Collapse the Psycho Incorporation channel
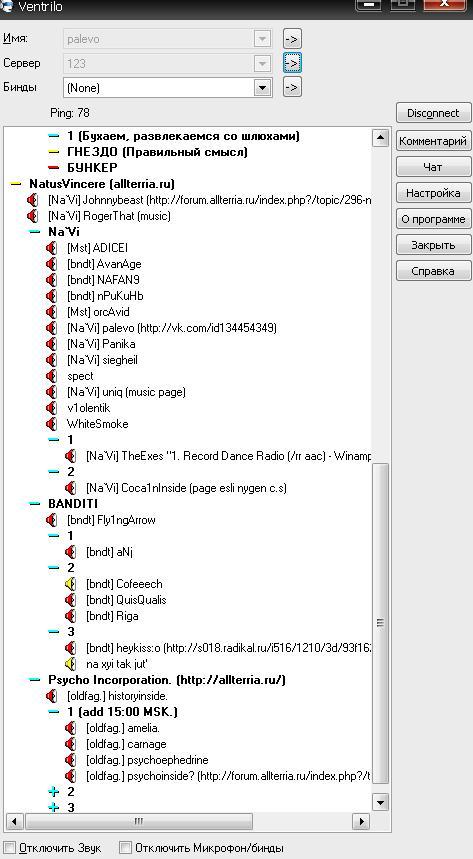Image resolution: width=473 pixels, height=859 pixels. [x=35, y=680]
